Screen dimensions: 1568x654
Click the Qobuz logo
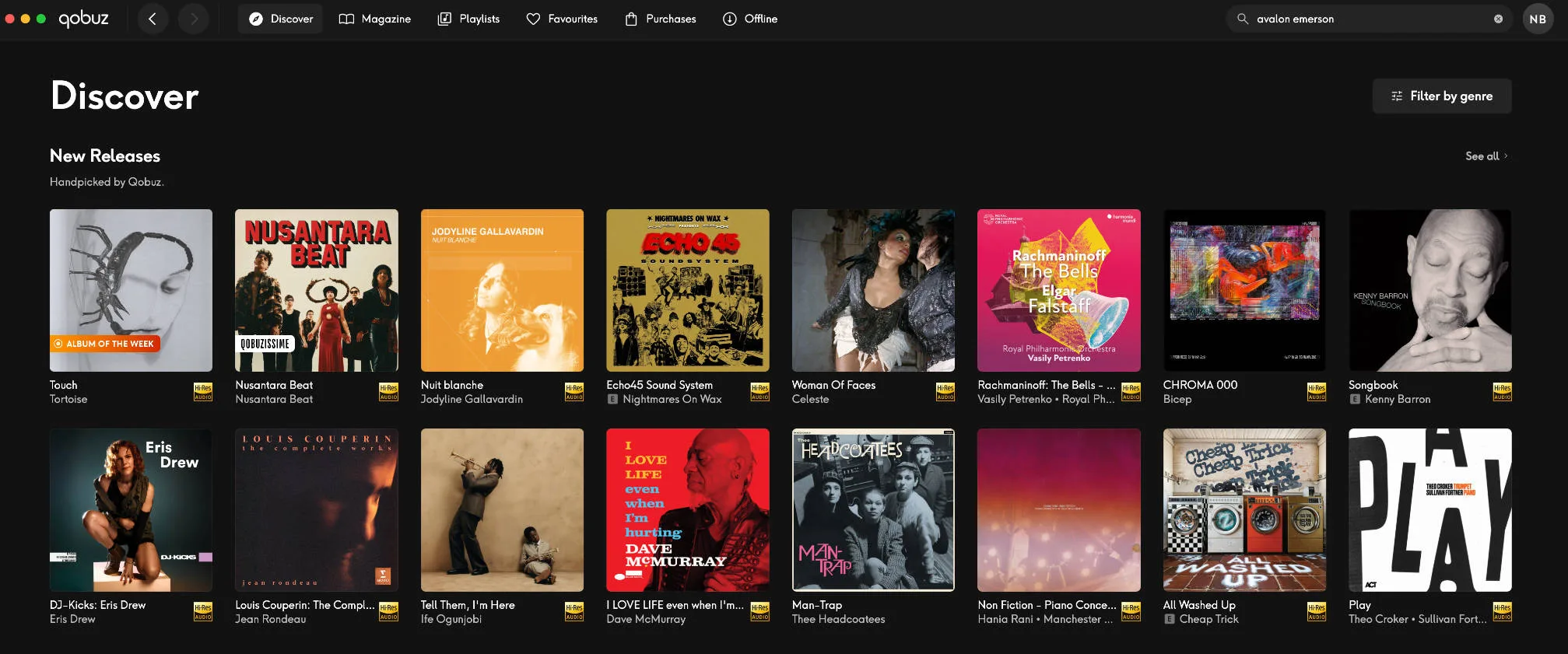(83, 19)
